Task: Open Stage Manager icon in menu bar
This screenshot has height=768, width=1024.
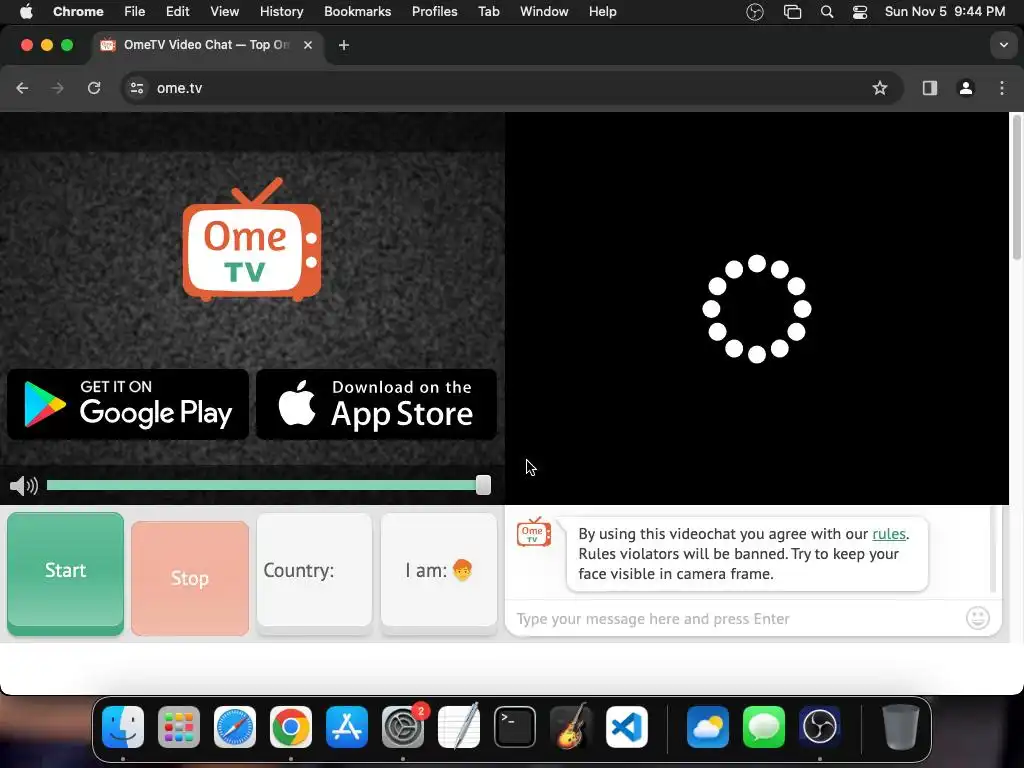Action: click(x=792, y=12)
